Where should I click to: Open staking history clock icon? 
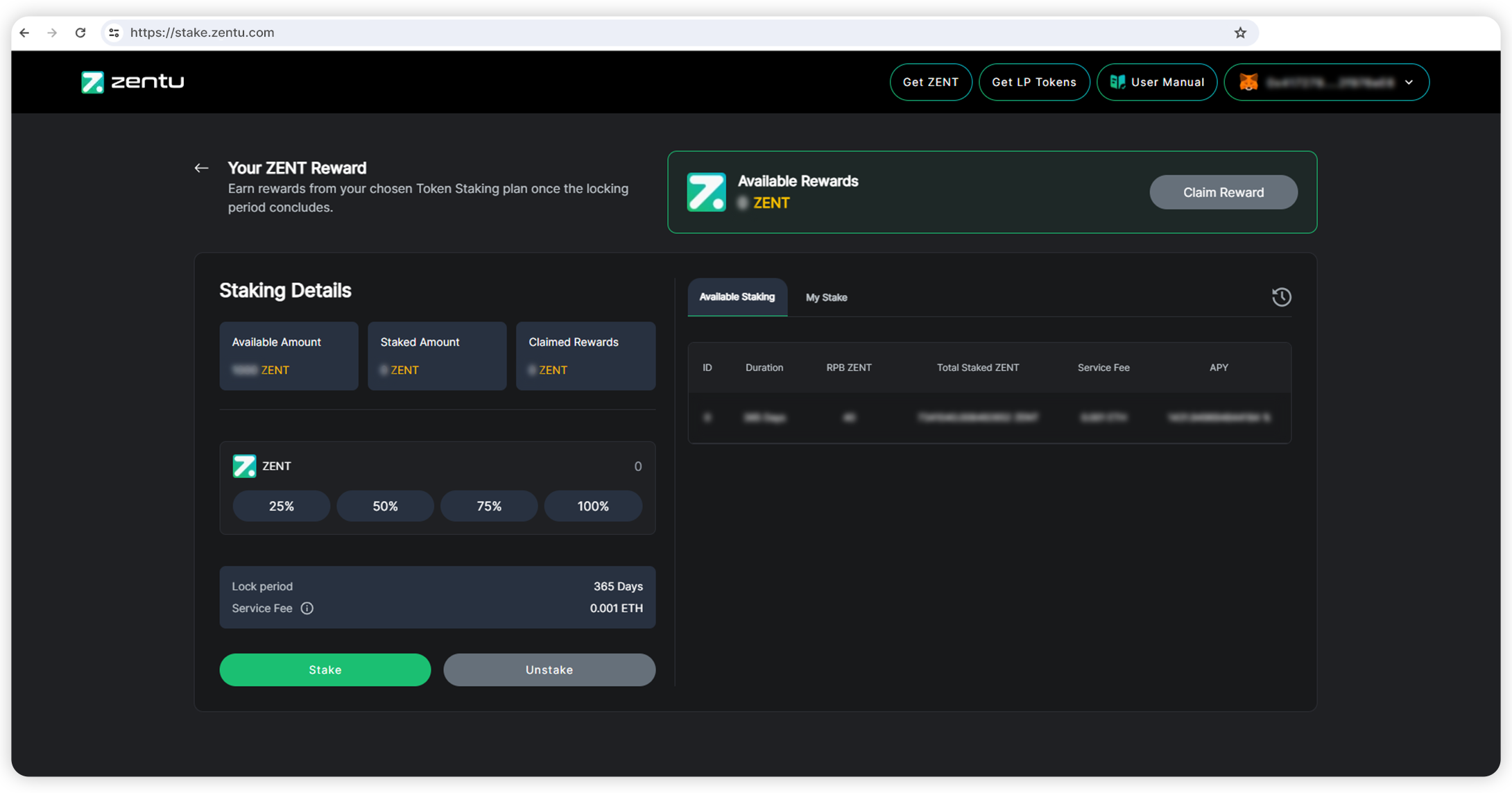1281,297
